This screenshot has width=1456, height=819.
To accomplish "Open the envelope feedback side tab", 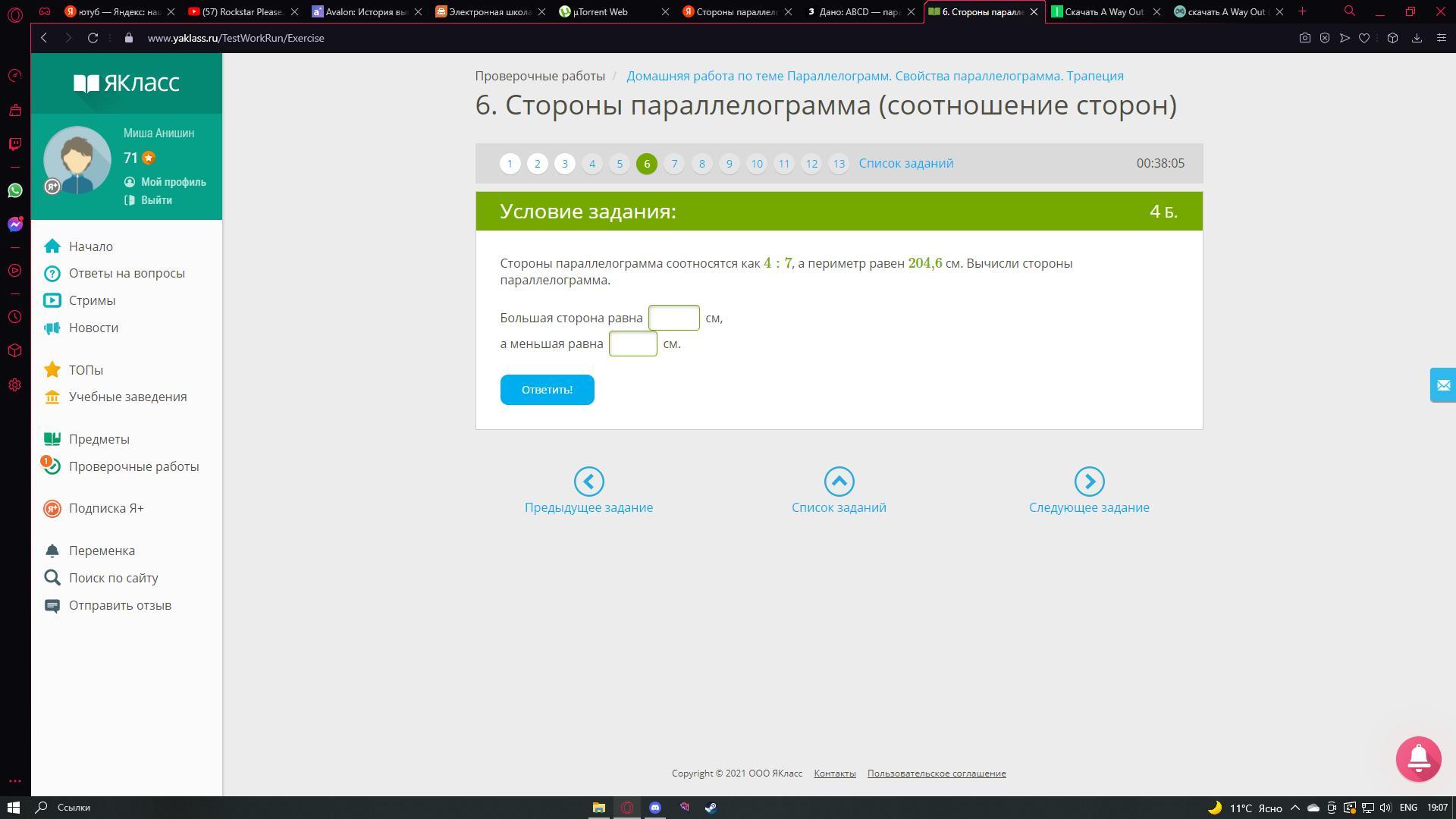I will (x=1442, y=385).
